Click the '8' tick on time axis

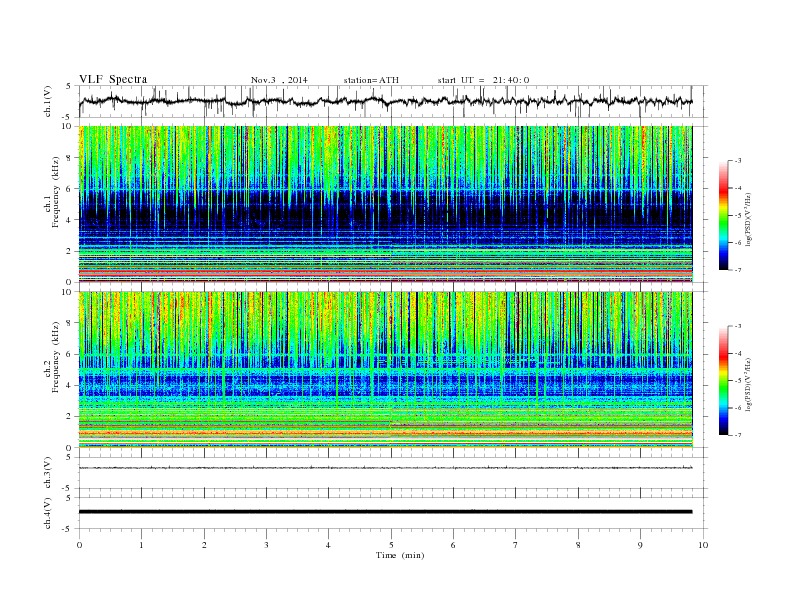click(x=578, y=545)
